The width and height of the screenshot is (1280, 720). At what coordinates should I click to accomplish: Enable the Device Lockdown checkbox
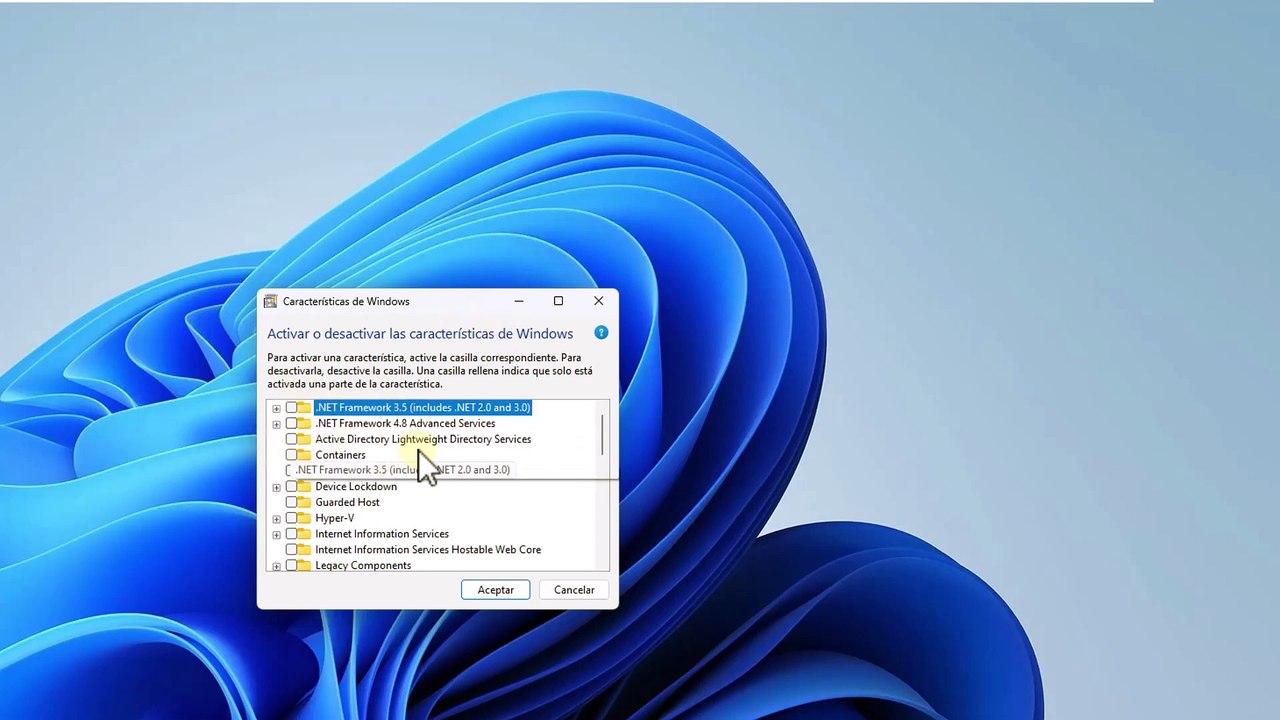(x=291, y=487)
